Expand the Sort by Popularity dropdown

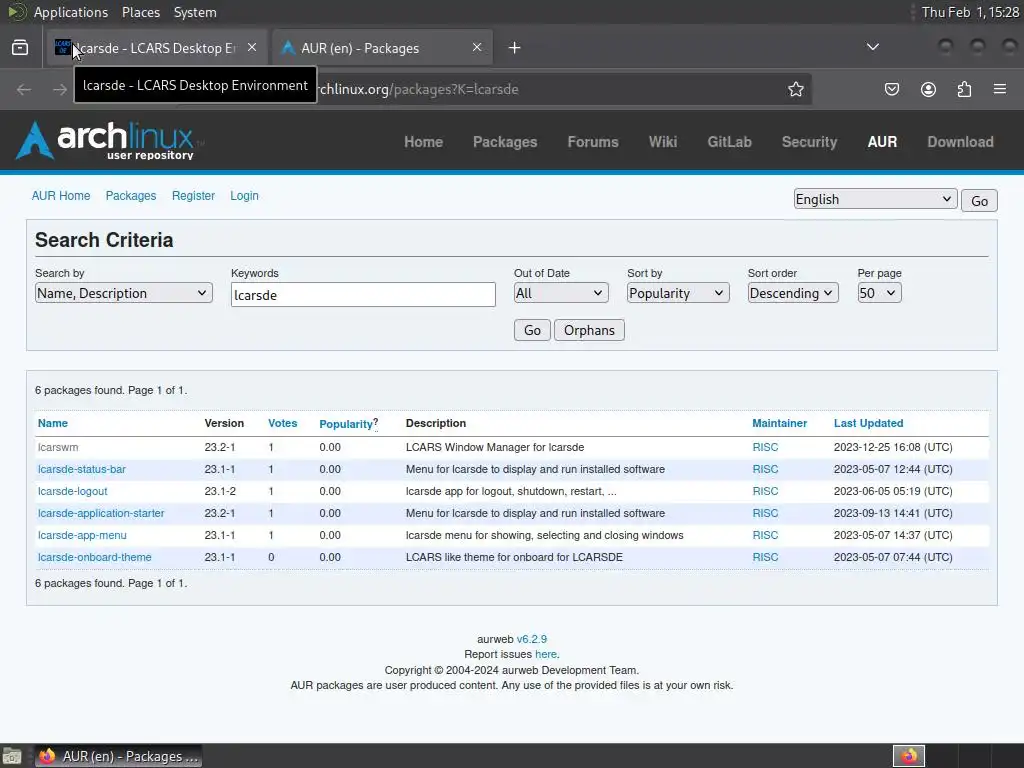tap(678, 293)
